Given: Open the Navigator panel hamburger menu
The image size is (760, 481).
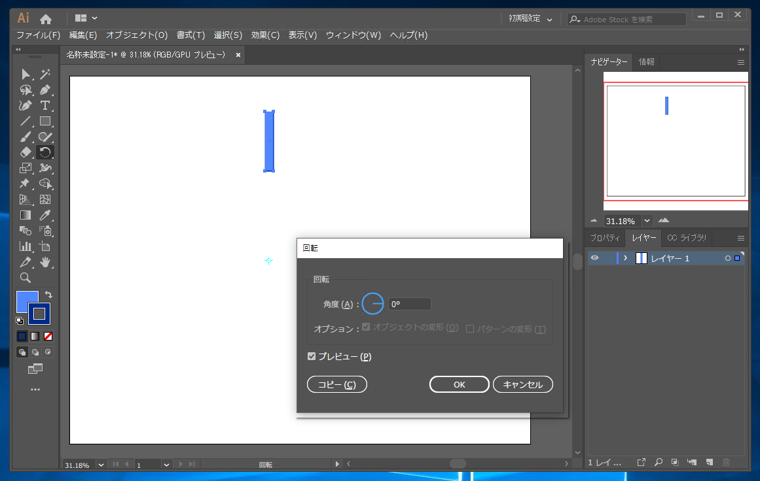Looking at the screenshot, I should point(741,63).
